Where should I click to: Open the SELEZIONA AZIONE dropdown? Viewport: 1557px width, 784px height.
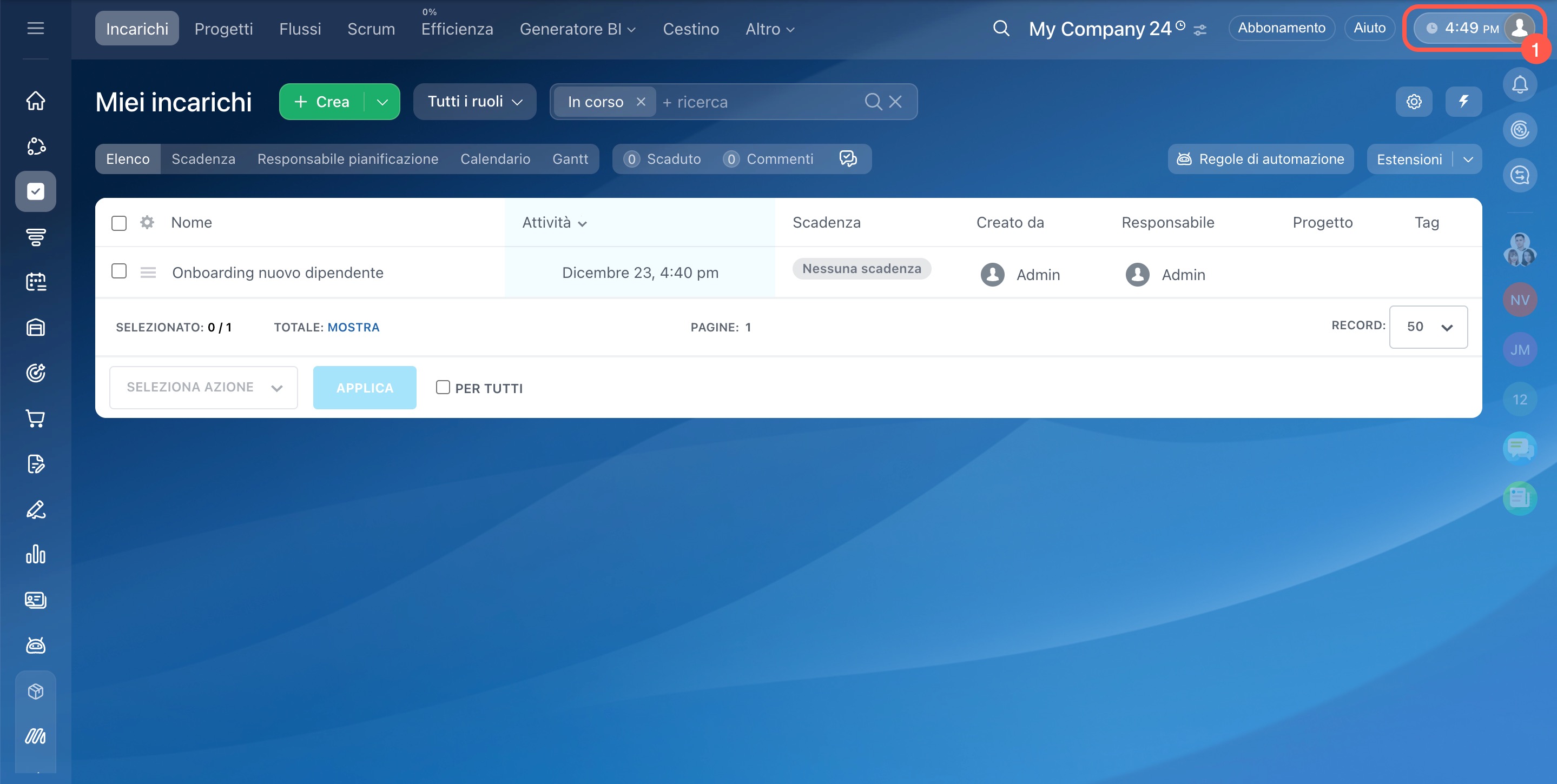tap(203, 387)
